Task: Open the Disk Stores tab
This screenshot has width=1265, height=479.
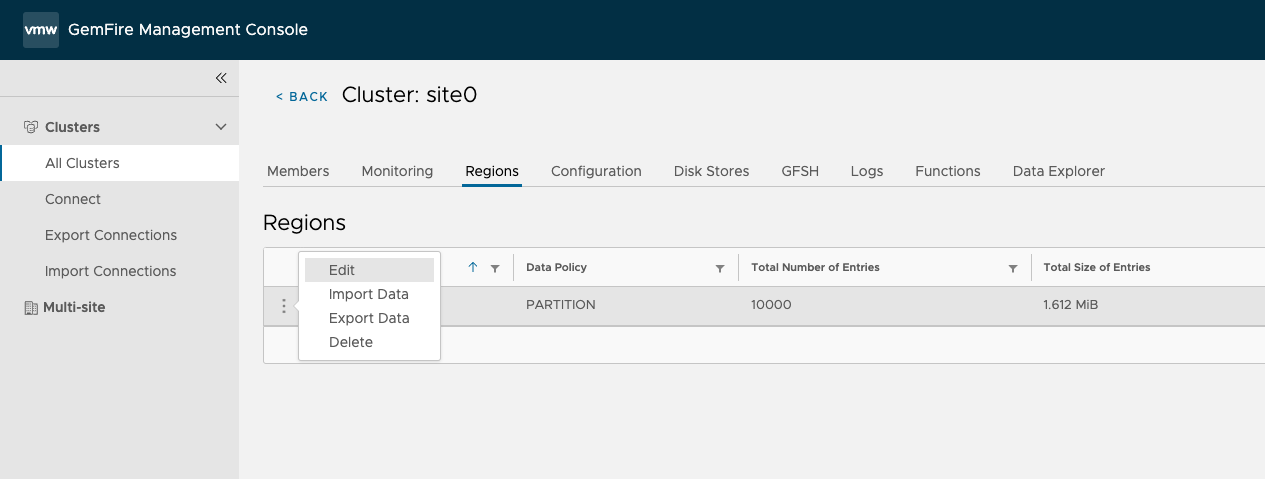Action: click(x=712, y=171)
